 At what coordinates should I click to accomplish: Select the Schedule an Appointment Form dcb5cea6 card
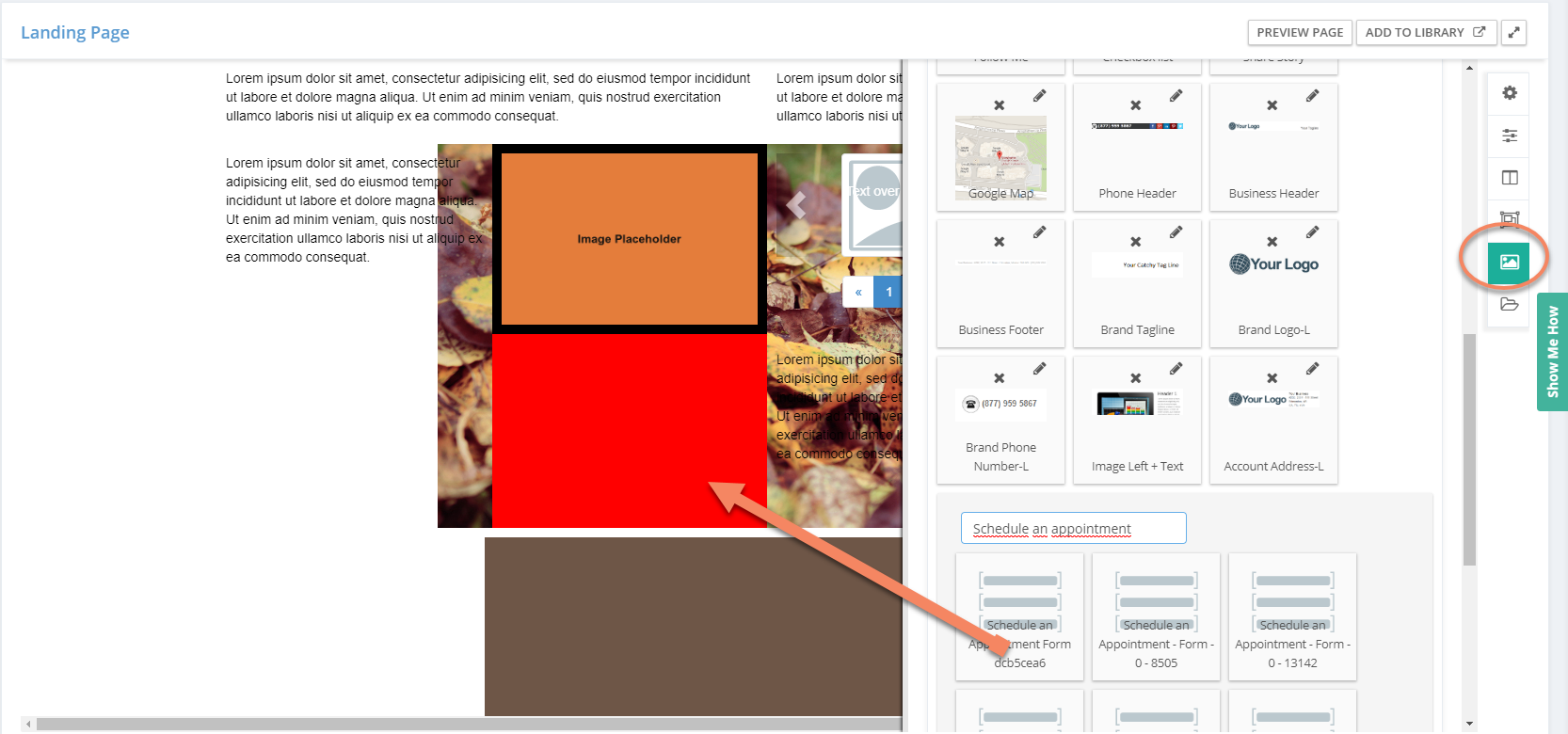pyautogui.click(x=1019, y=616)
